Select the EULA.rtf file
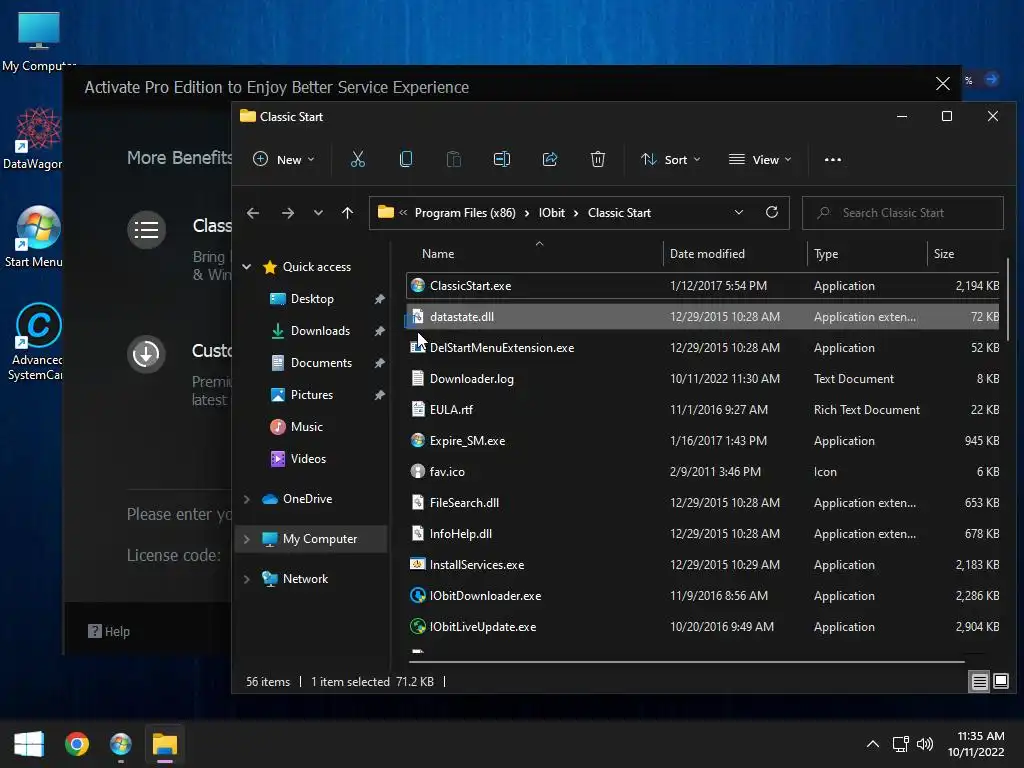Screen dimensions: 1024x768 point(702,409)
